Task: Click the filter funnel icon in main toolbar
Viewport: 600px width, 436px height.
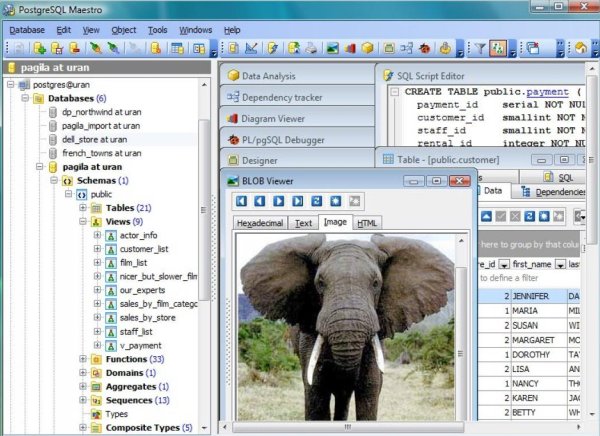Action: (479, 48)
